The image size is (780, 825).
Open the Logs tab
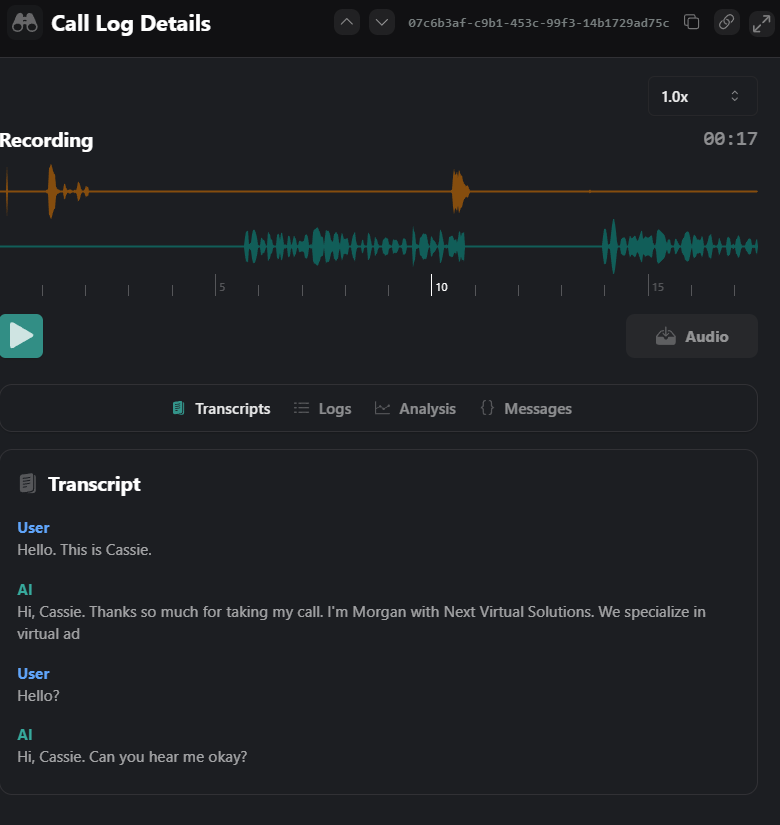coord(323,409)
